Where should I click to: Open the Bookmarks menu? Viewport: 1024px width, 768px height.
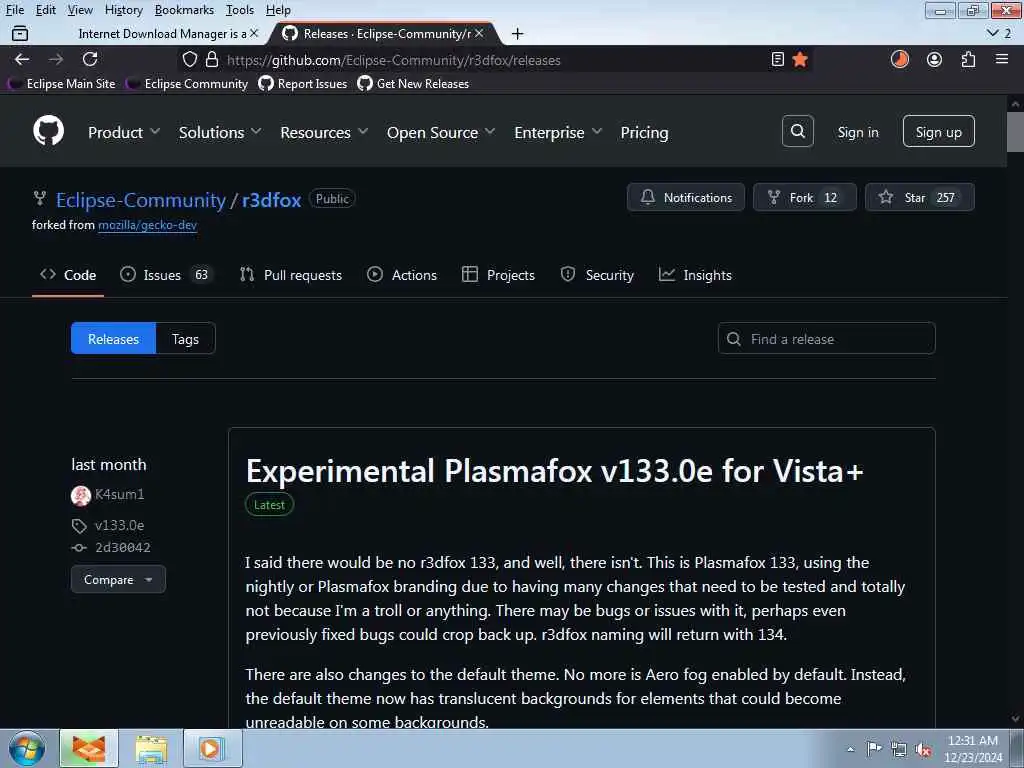click(x=184, y=10)
